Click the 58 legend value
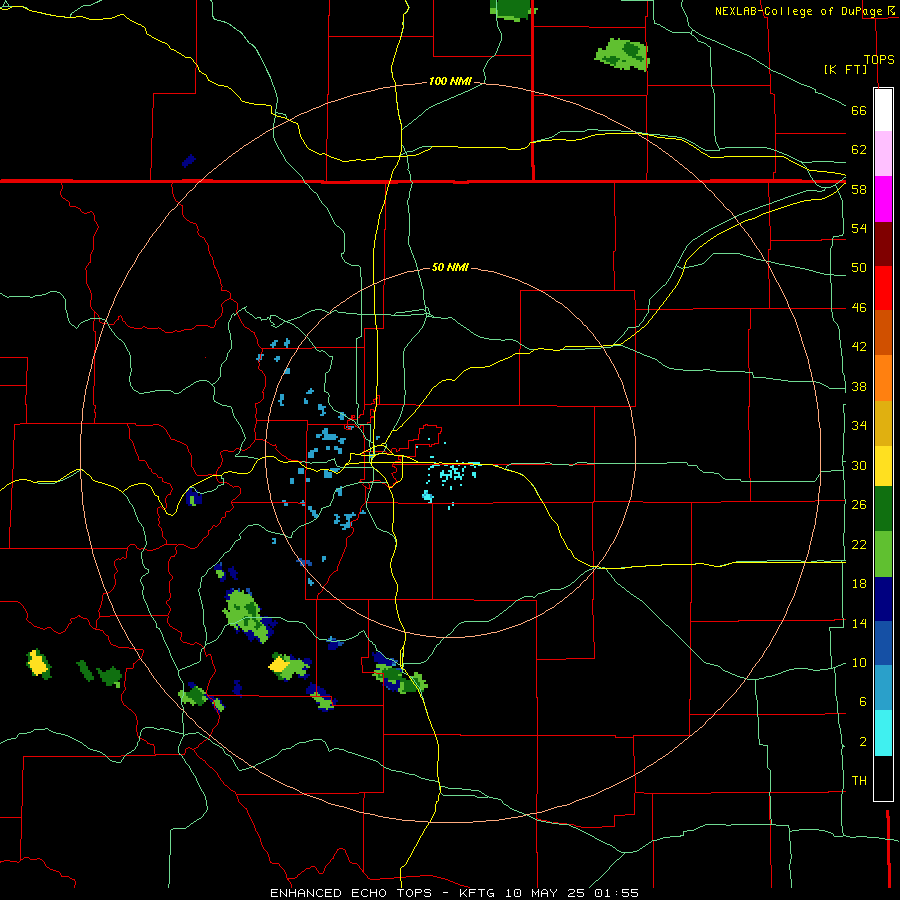 click(859, 189)
